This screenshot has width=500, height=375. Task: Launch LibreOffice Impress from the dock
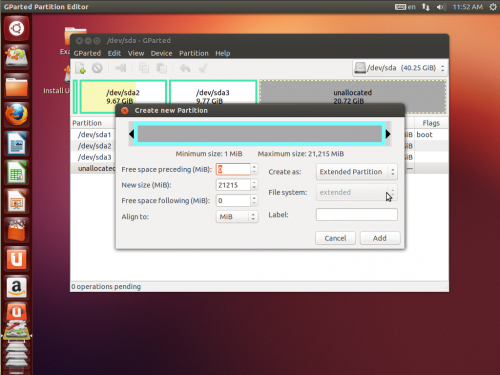[x=16, y=201]
